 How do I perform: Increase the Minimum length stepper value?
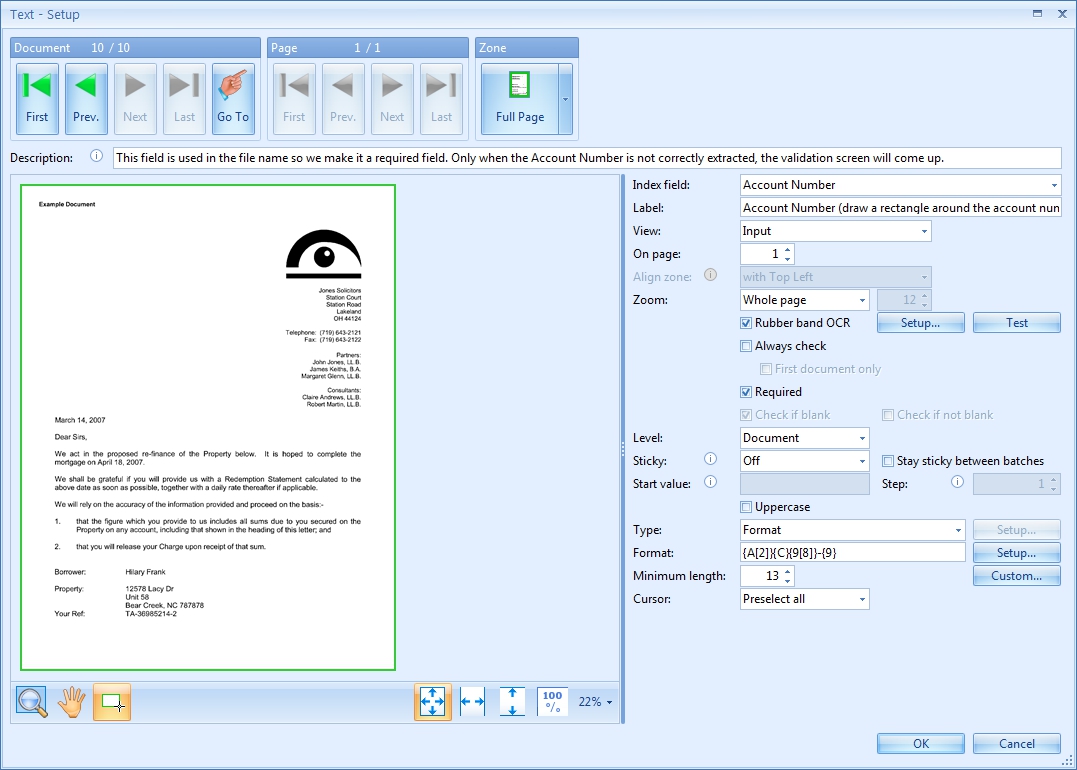click(788, 571)
